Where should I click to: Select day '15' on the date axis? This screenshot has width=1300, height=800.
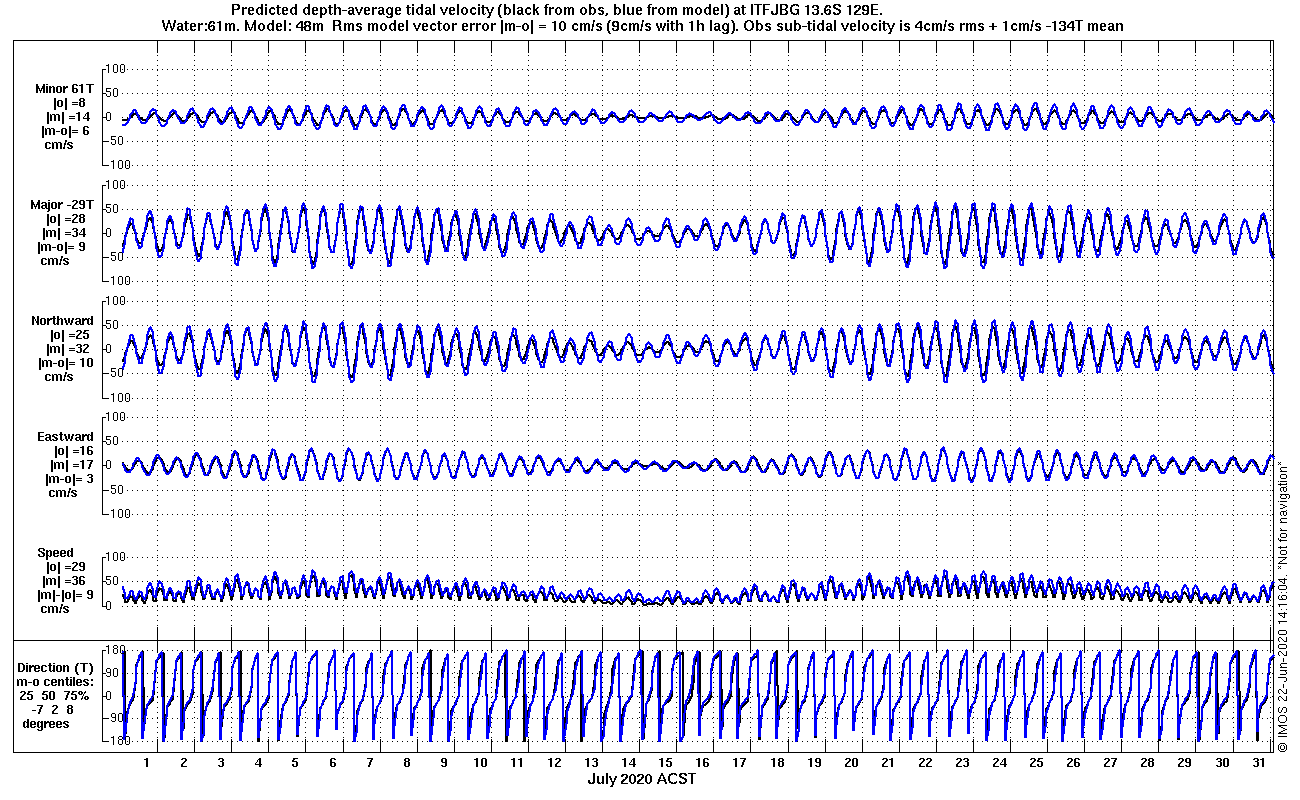click(666, 763)
